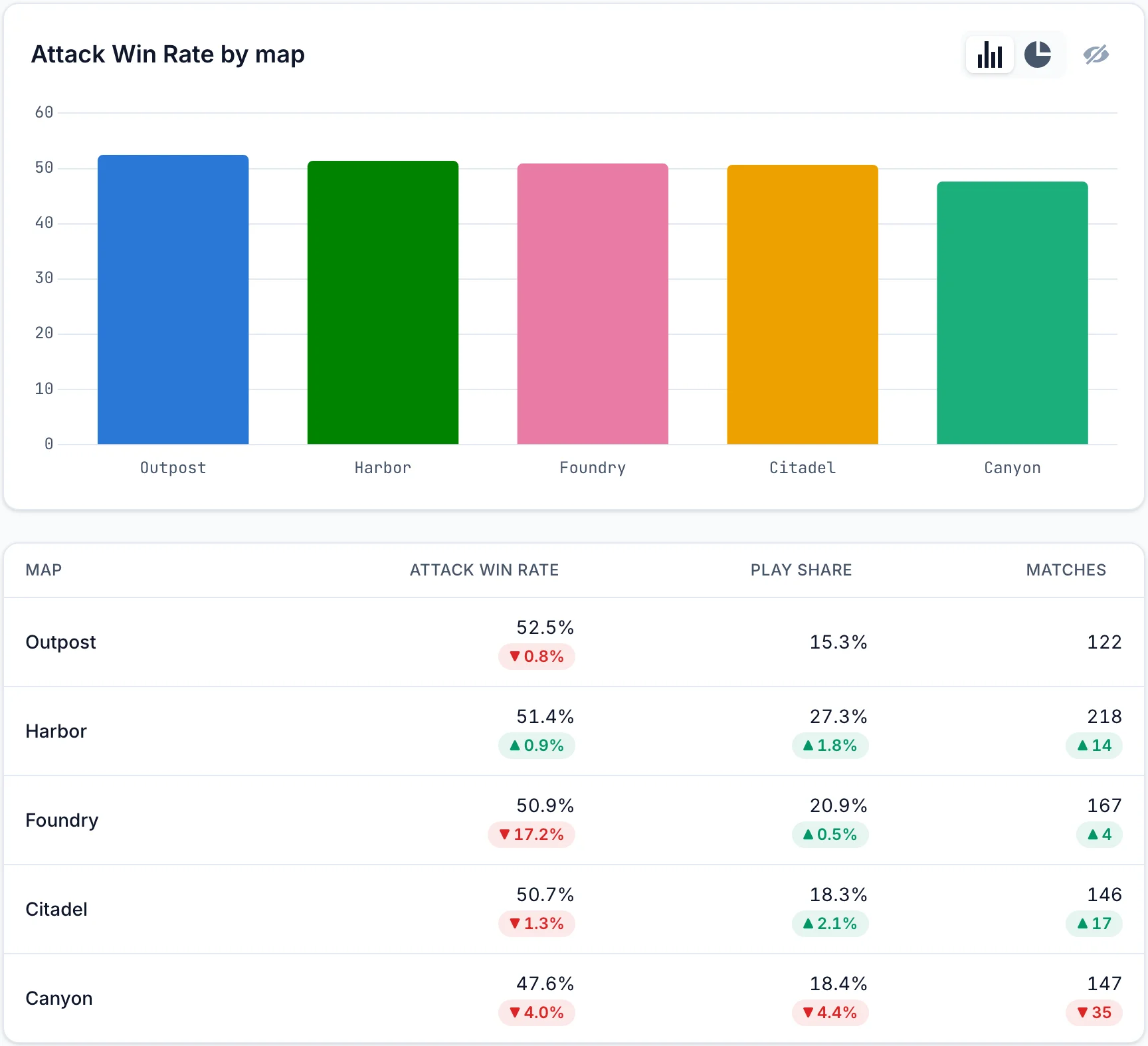The width and height of the screenshot is (1148, 1046).
Task: Click the 27.3% play share value
Action: point(838,716)
